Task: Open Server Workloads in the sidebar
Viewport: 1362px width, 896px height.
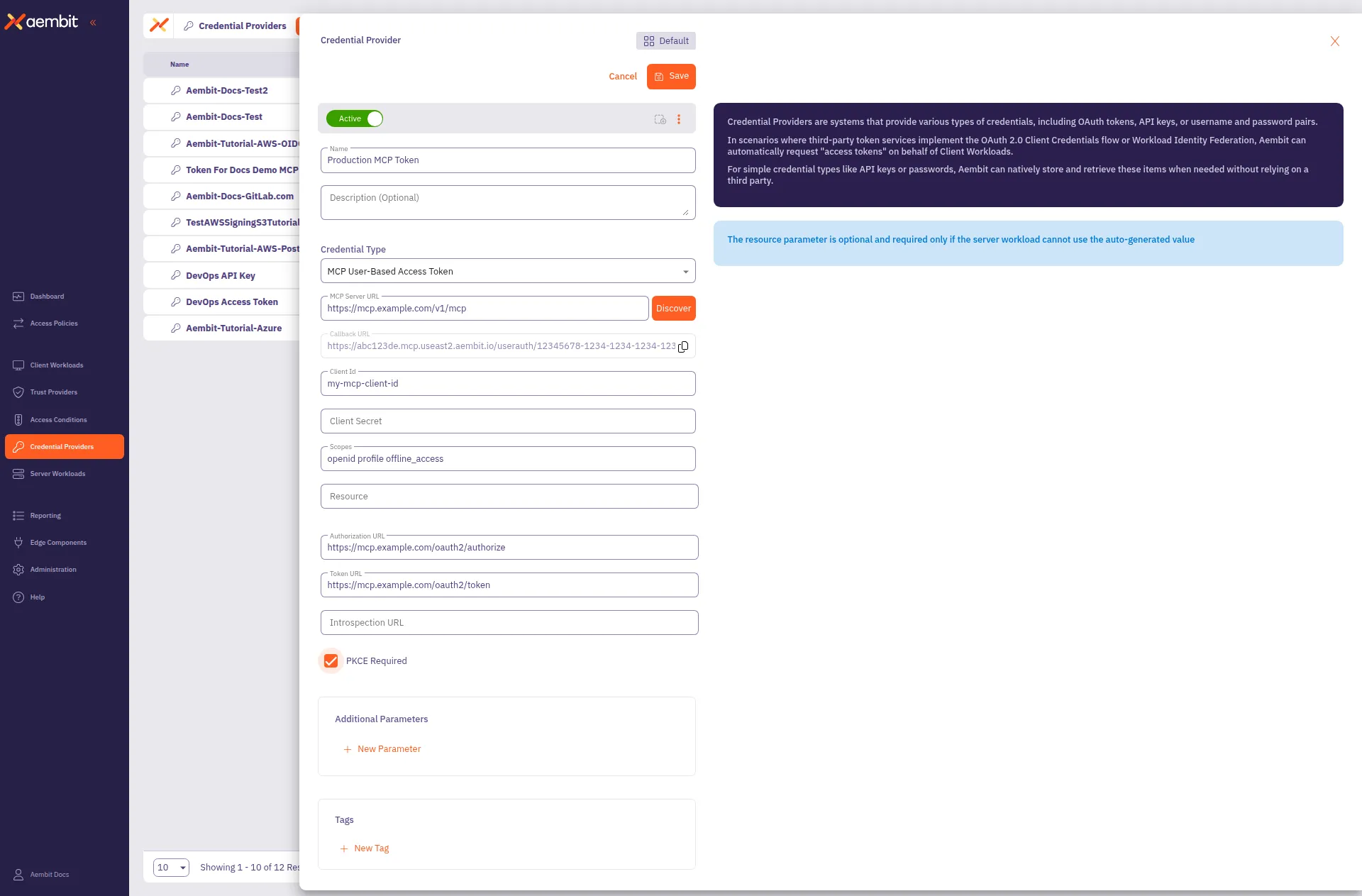Action: [56, 474]
